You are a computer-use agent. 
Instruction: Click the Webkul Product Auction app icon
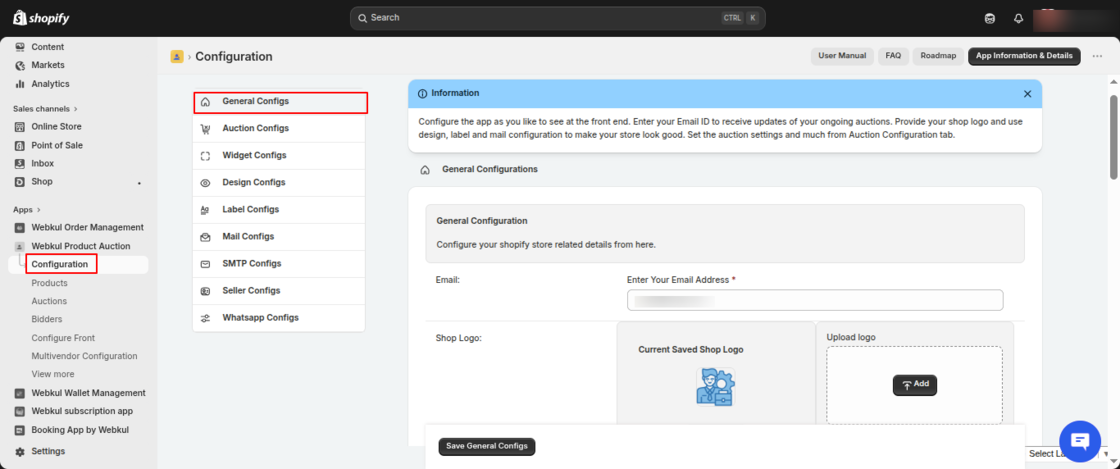pos(20,246)
